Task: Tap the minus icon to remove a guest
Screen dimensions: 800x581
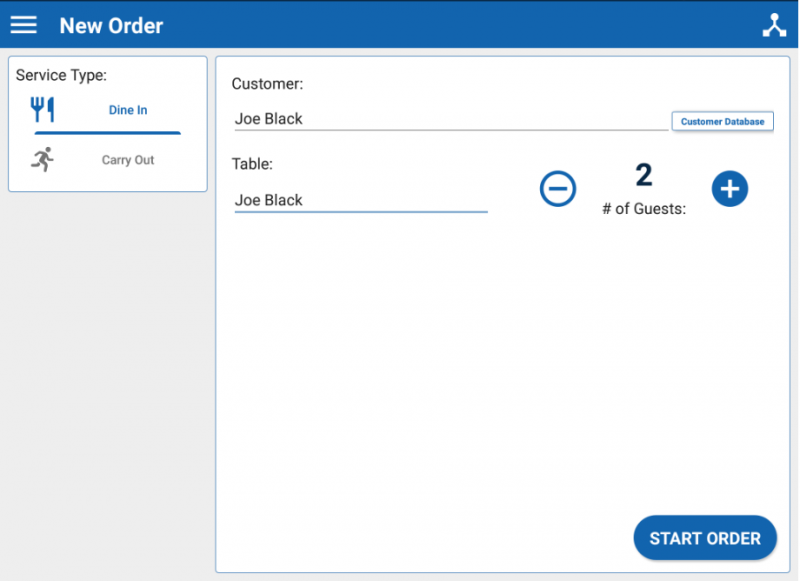Action: (x=558, y=188)
